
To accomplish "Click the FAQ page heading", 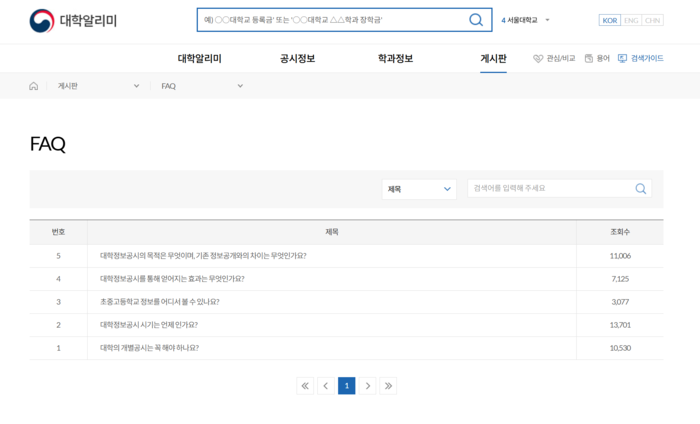I will [48, 144].
